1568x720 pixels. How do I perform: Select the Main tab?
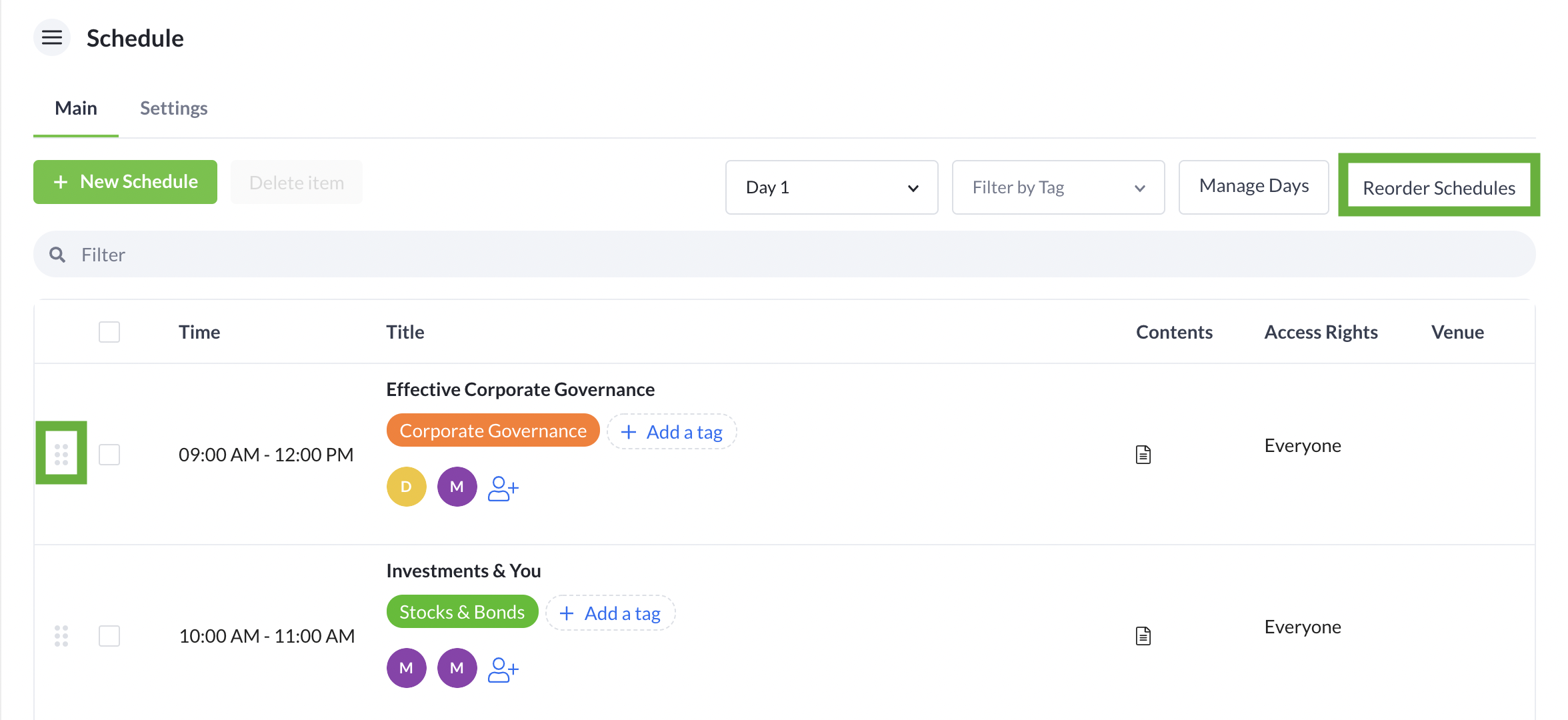[76, 108]
